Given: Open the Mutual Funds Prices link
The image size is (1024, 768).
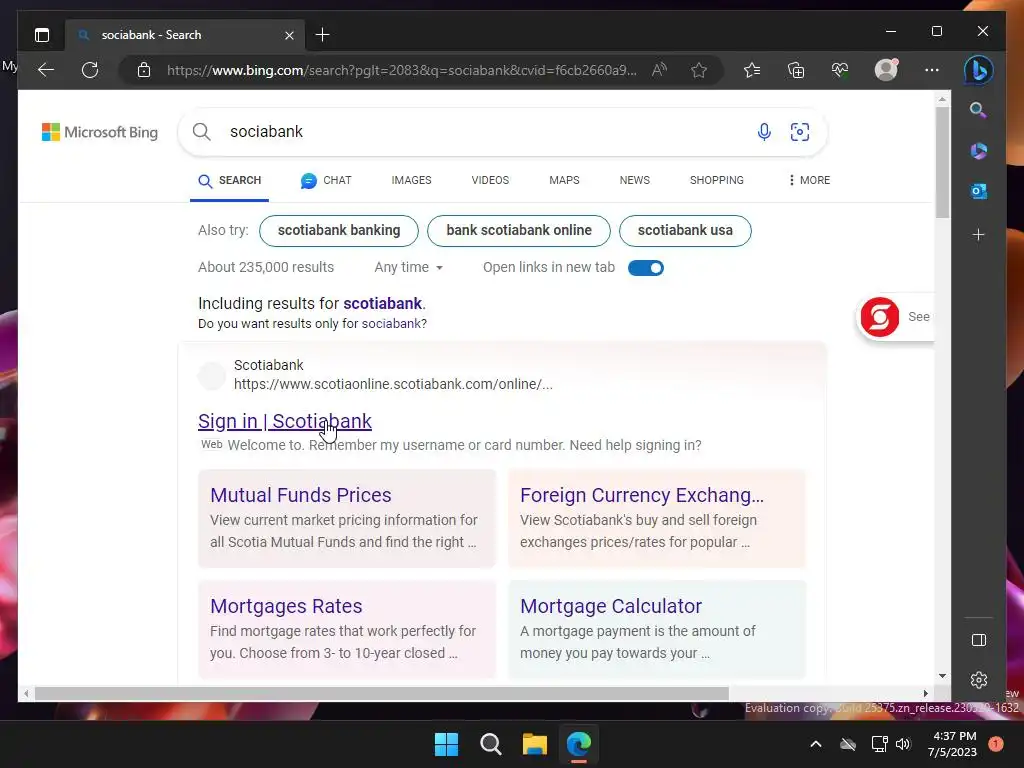Looking at the screenshot, I should point(300,495).
